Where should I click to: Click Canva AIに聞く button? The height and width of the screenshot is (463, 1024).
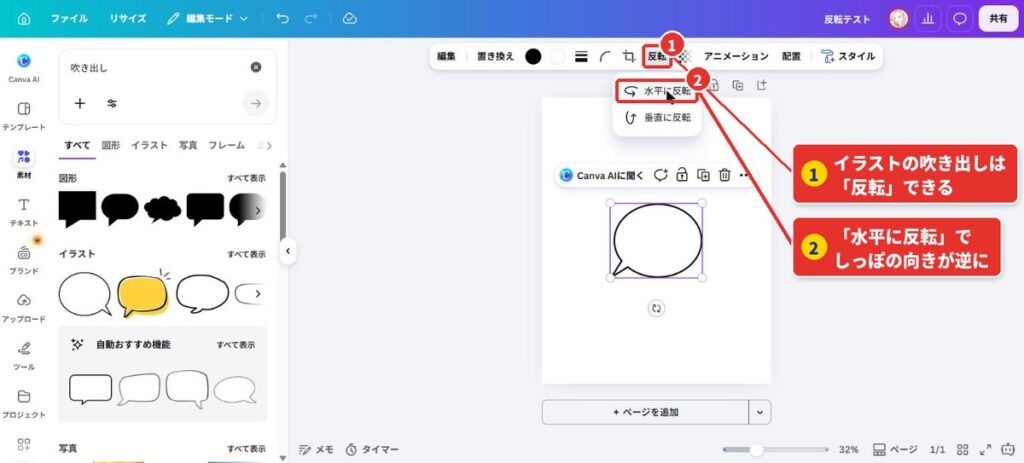[x=601, y=175]
